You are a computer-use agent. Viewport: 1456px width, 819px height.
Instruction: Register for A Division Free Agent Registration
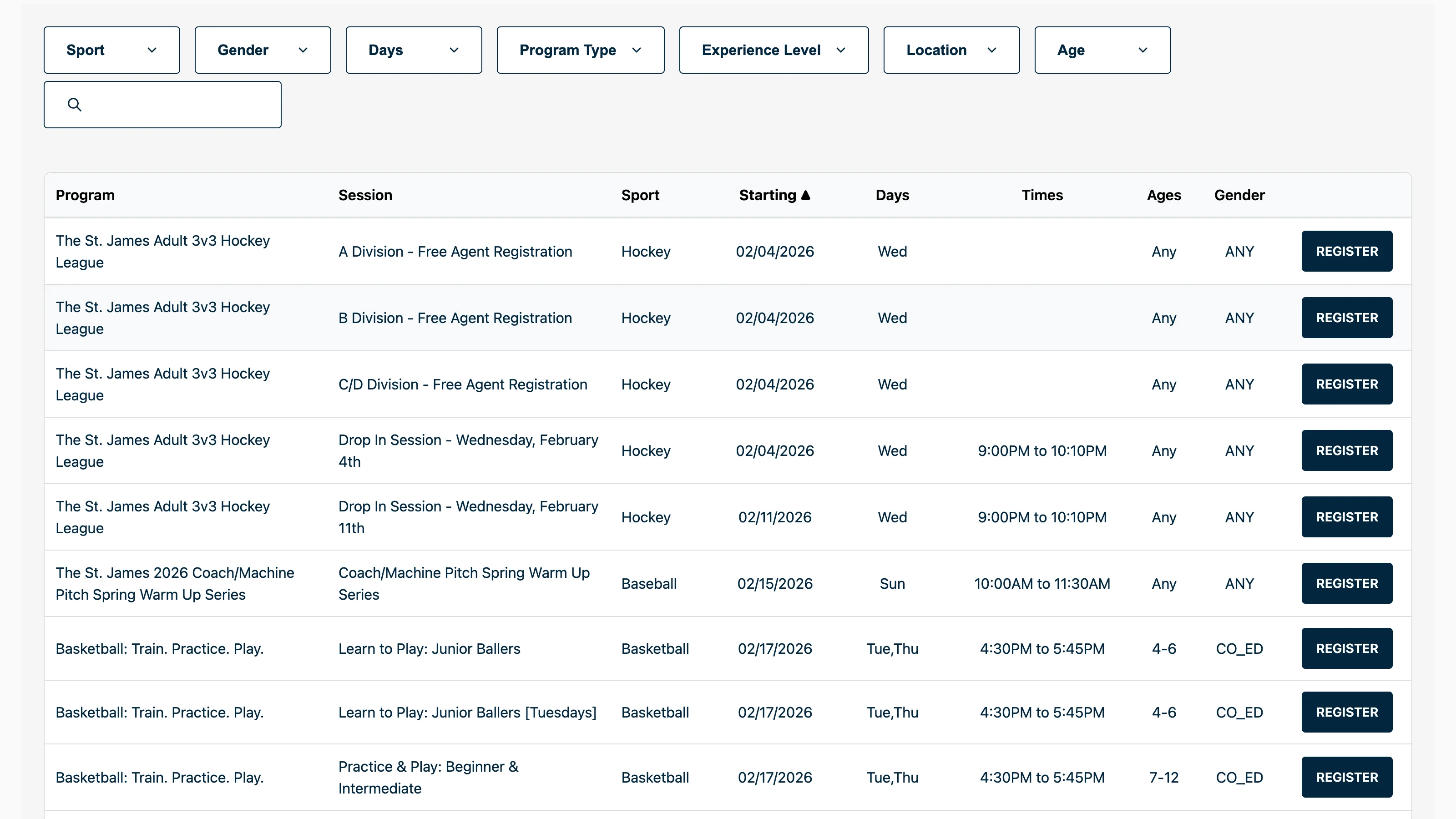1346,251
